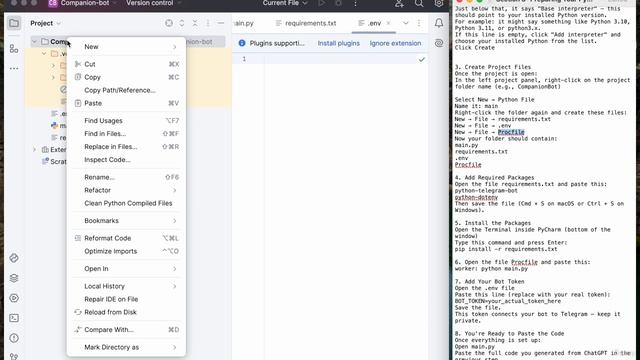The image size is (640, 360).
Task: Open Version control dropdown
Action: coord(153,3)
